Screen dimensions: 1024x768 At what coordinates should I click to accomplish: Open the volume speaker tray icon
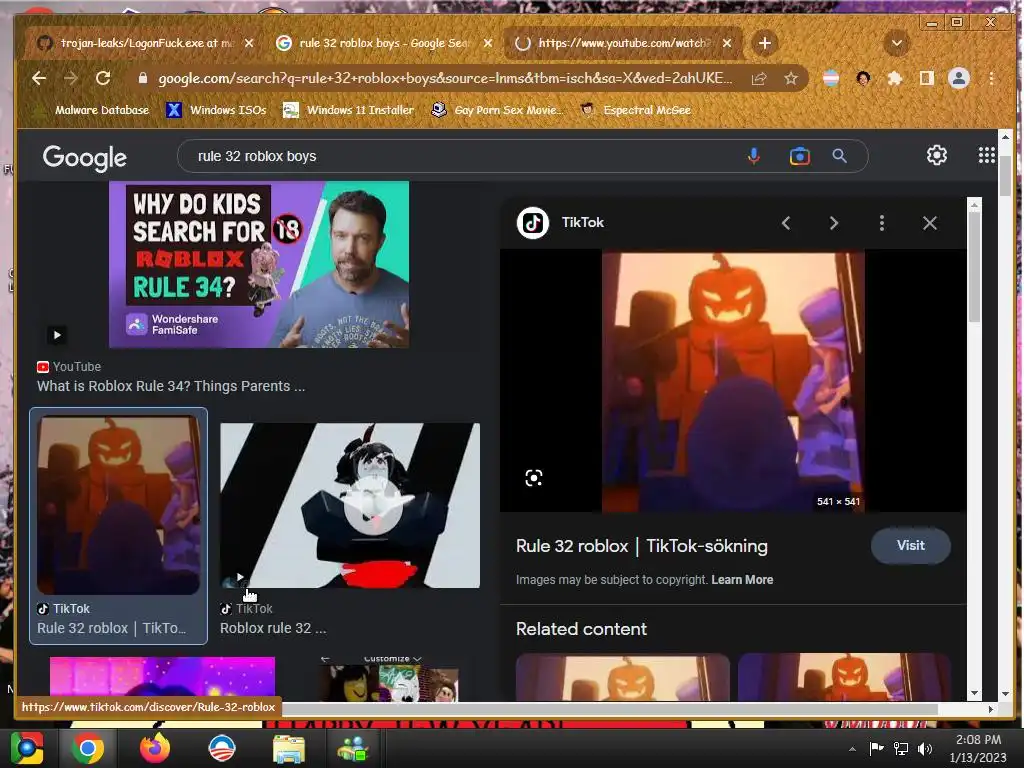click(925, 748)
